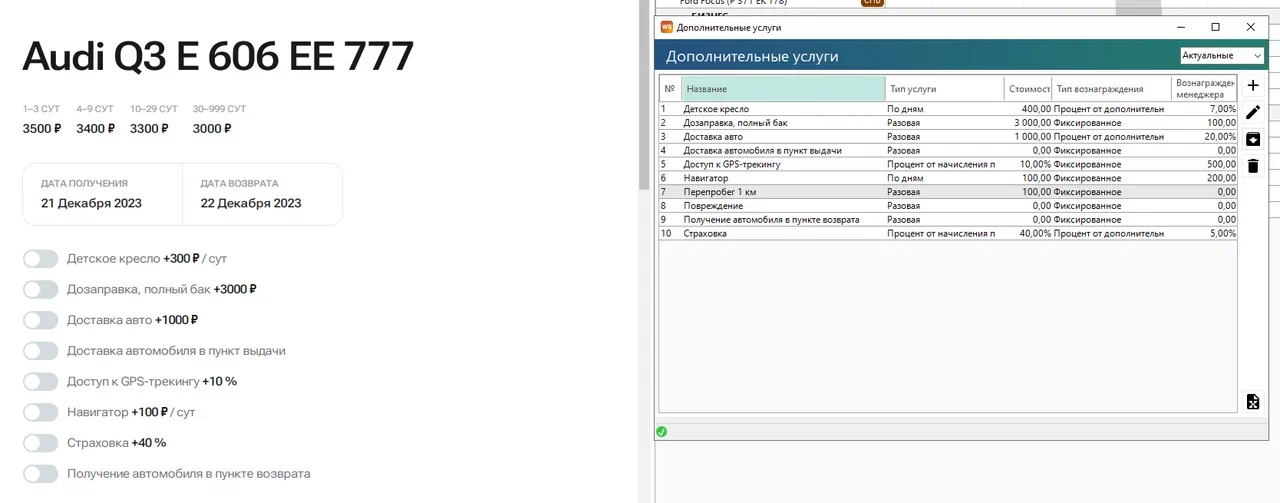Click the archive box icon
The height and width of the screenshot is (503, 1280).
[1253, 139]
